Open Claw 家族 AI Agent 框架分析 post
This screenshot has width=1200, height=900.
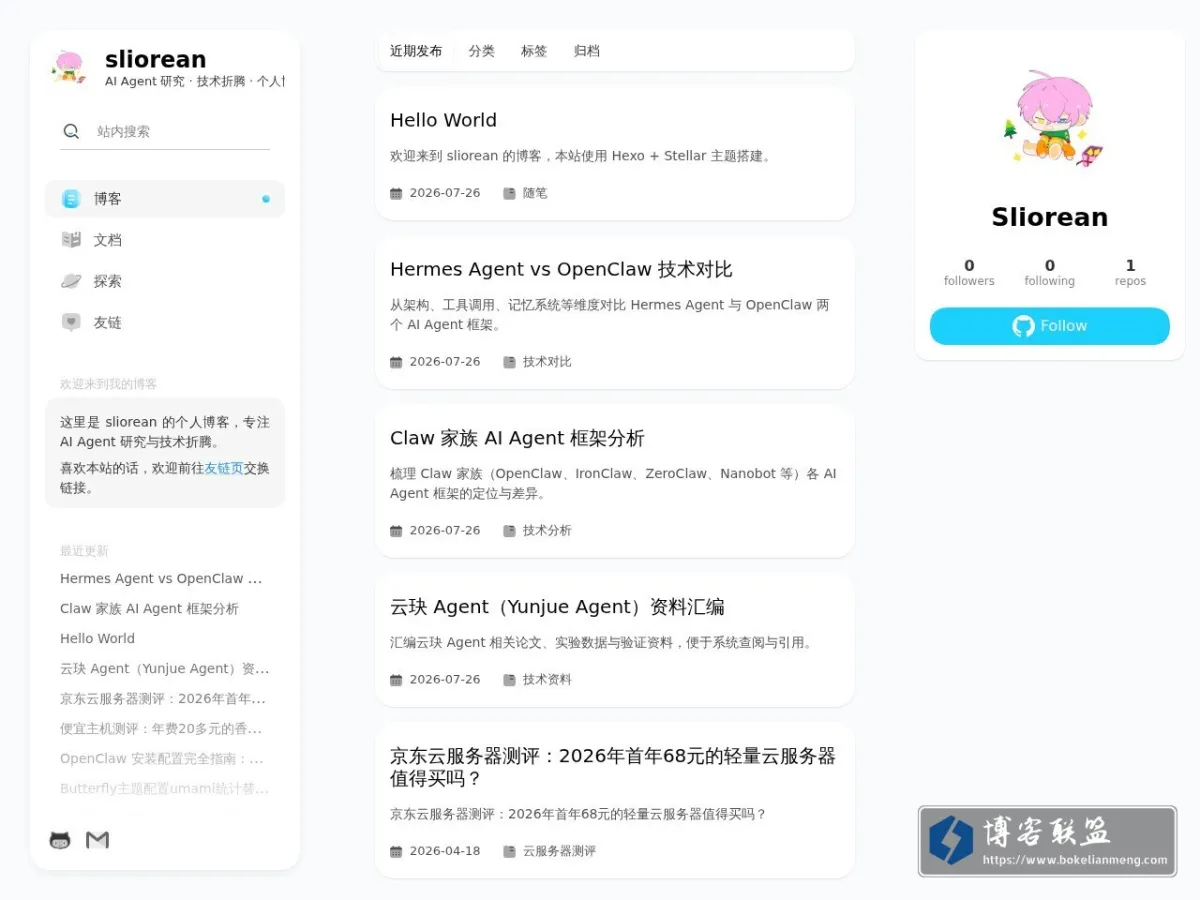517,438
